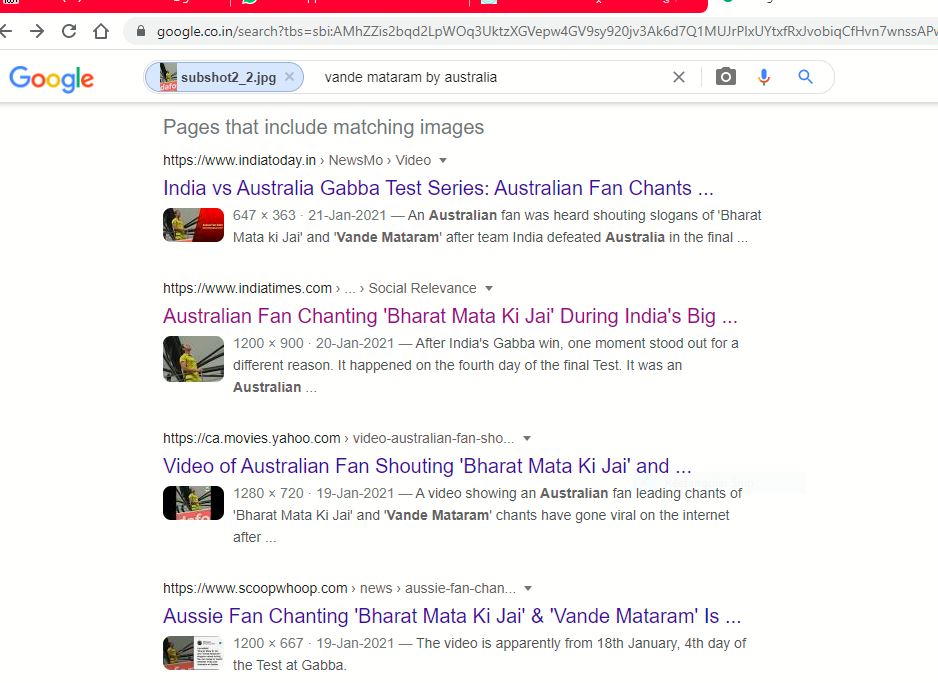Clear search text with X icon
This screenshot has width=938, height=683.
click(x=678, y=77)
